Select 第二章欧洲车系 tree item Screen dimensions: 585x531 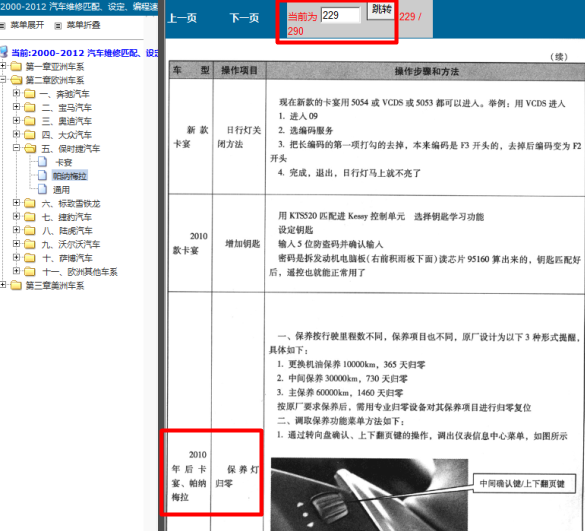[55, 80]
